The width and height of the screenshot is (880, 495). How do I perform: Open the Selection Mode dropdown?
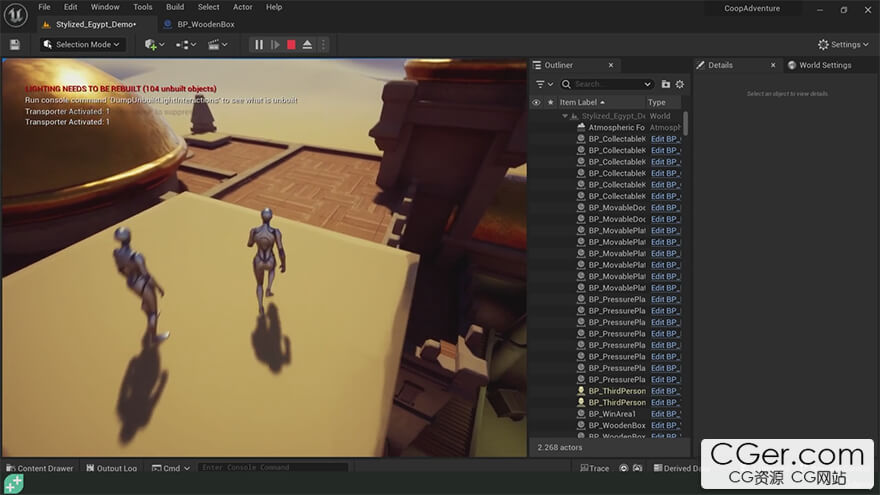[82, 44]
